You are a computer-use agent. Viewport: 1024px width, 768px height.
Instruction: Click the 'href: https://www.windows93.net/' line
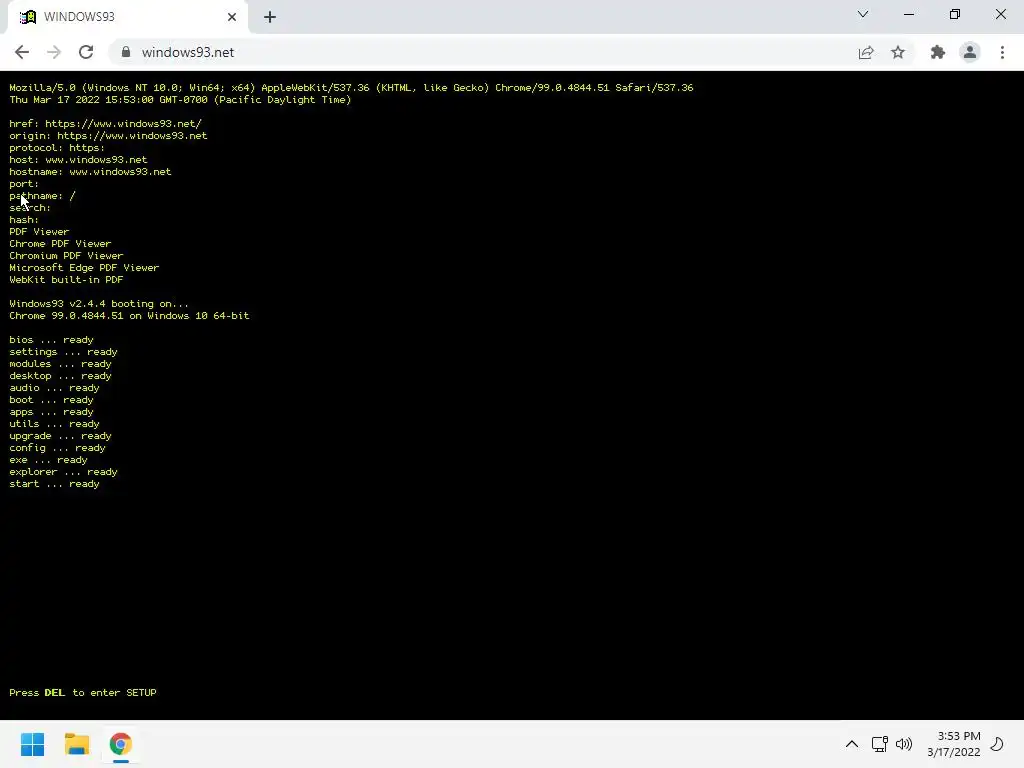[106, 123]
